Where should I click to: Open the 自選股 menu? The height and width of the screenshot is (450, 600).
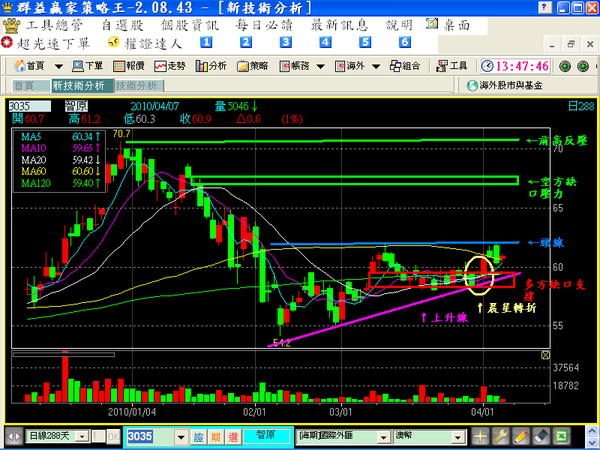click(x=122, y=26)
